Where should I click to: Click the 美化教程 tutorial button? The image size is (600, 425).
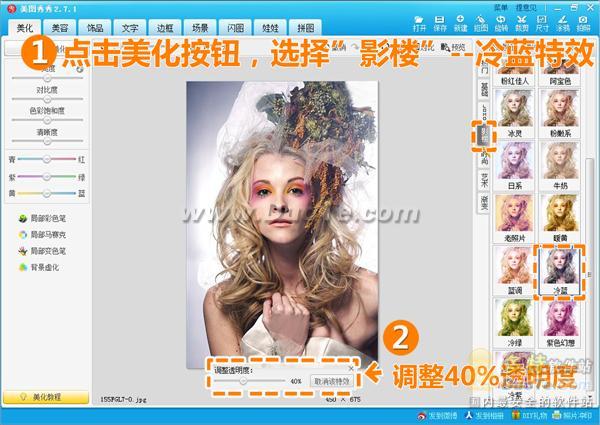(46, 397)
